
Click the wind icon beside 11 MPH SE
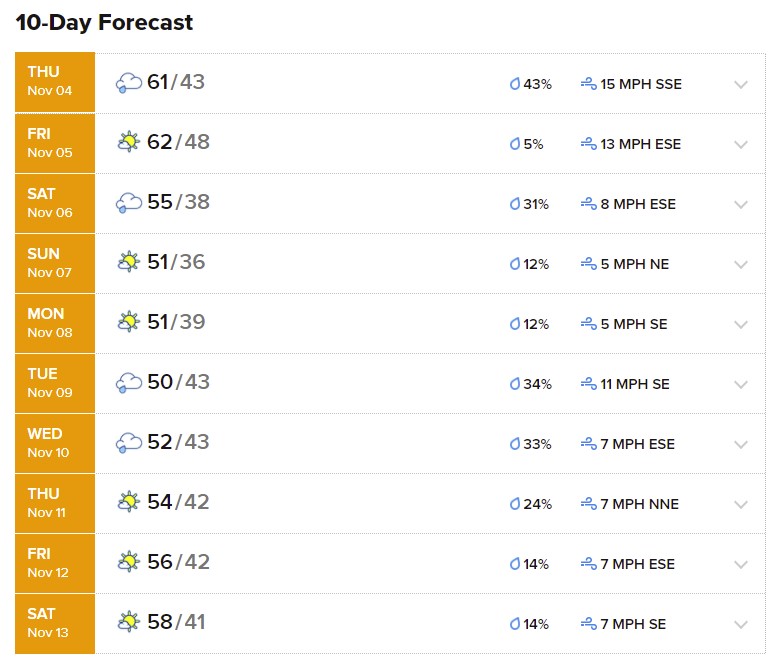coord(589,384)
